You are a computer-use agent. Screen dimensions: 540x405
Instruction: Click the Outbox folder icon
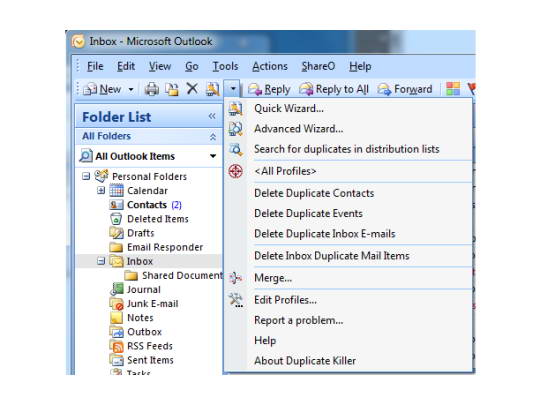click(x=116, y=332)
